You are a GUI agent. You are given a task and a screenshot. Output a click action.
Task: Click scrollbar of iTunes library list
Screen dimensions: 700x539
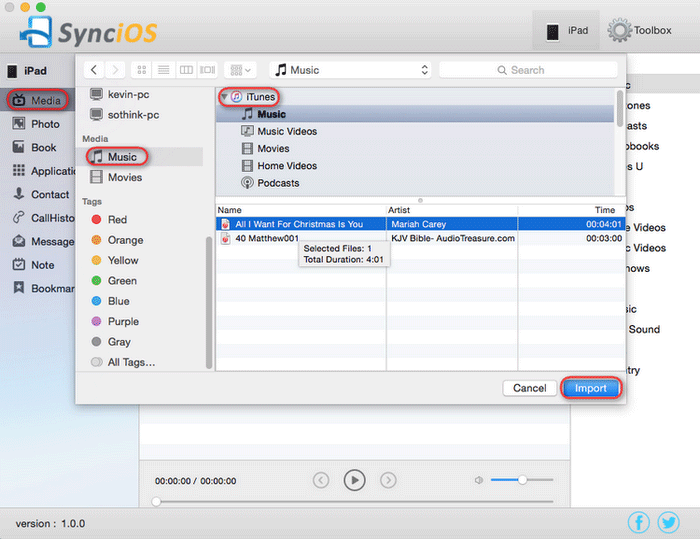coord(620,109)
